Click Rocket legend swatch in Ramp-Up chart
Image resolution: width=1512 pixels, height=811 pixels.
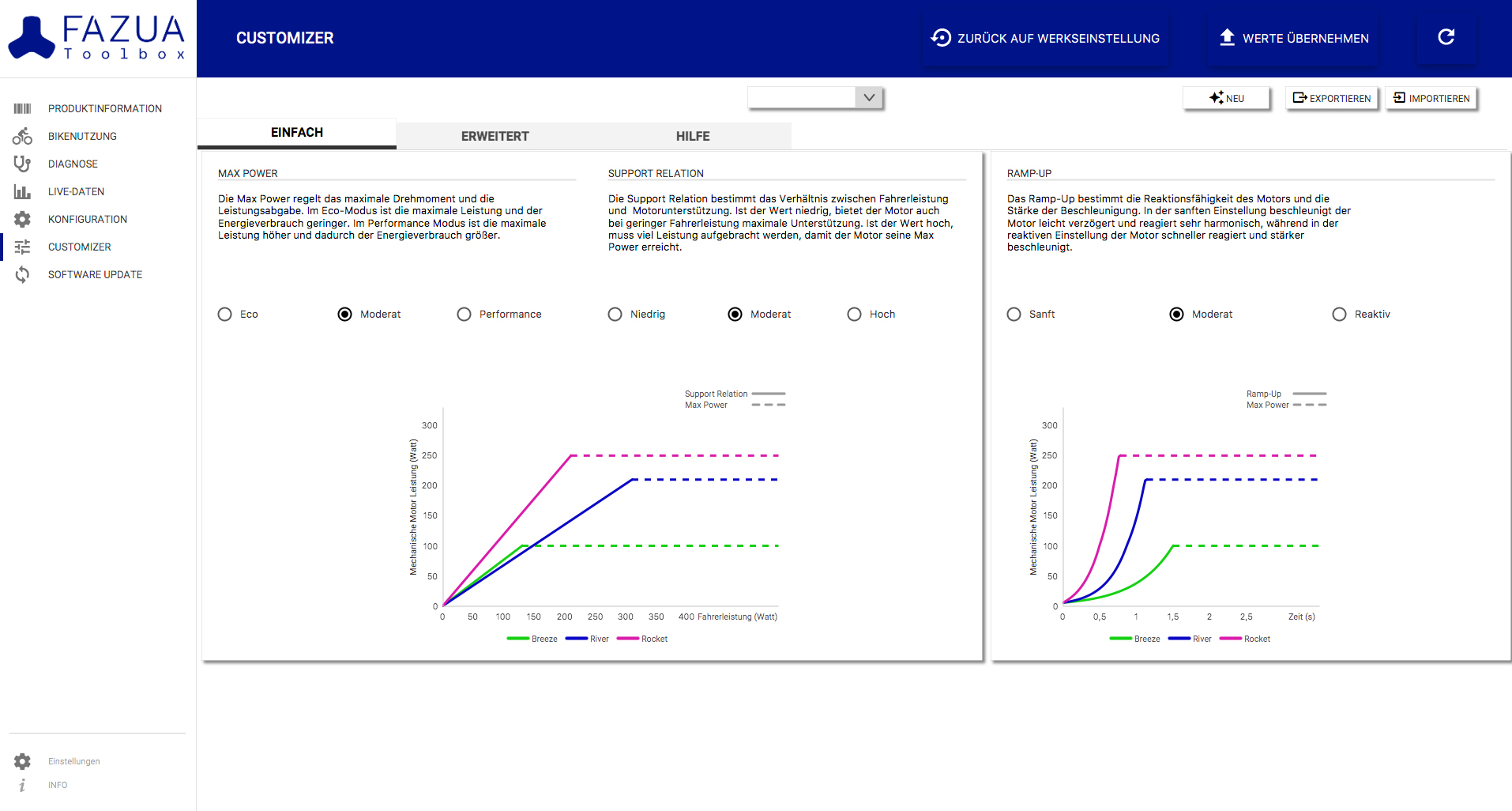[1231, 639]
